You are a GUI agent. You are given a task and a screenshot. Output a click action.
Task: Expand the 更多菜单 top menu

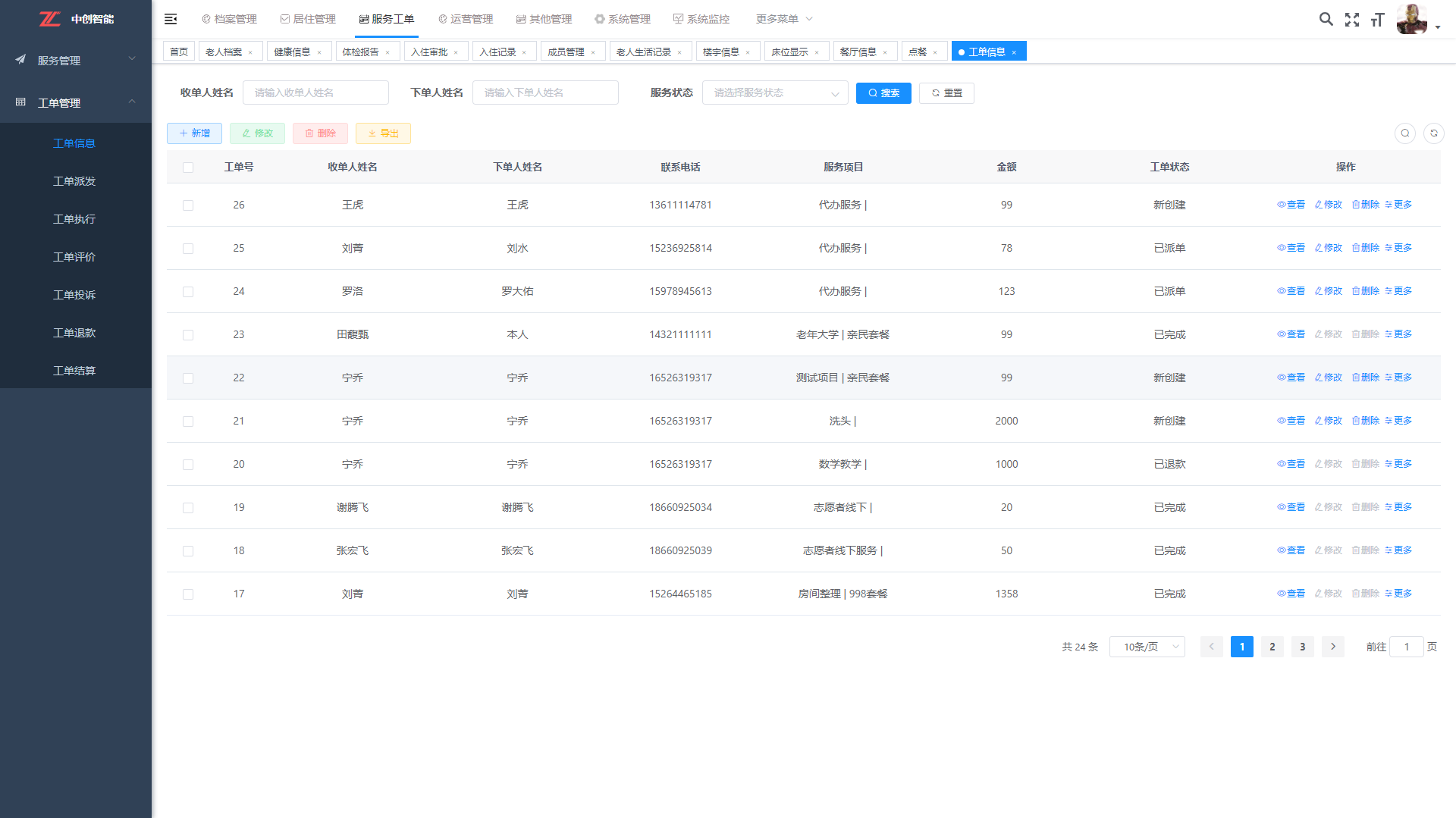point(783,19)
